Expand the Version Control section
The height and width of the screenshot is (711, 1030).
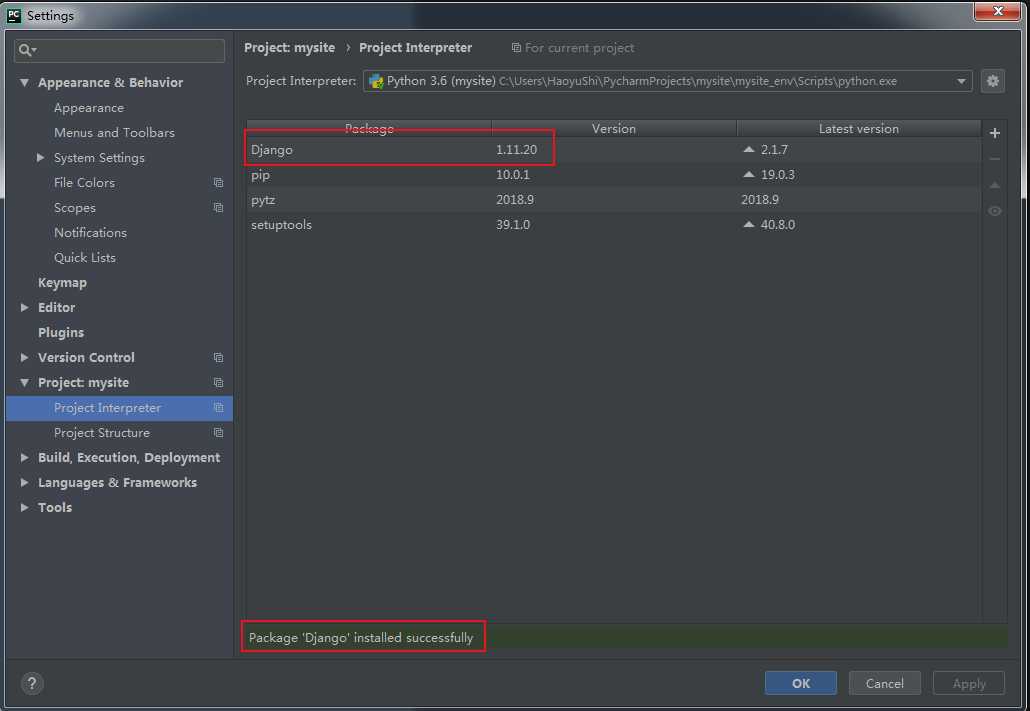[x=24, y=357]
